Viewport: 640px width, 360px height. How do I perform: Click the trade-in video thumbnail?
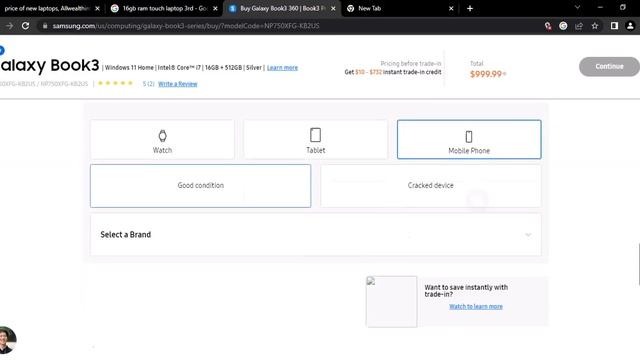pos(391,302)
